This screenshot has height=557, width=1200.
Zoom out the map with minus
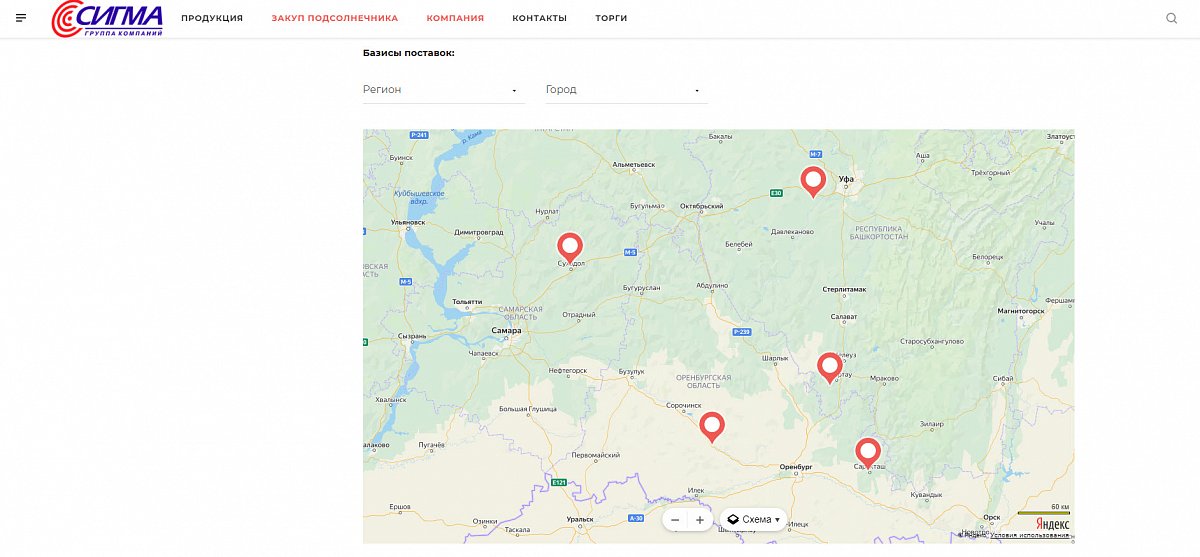[675, 520]
